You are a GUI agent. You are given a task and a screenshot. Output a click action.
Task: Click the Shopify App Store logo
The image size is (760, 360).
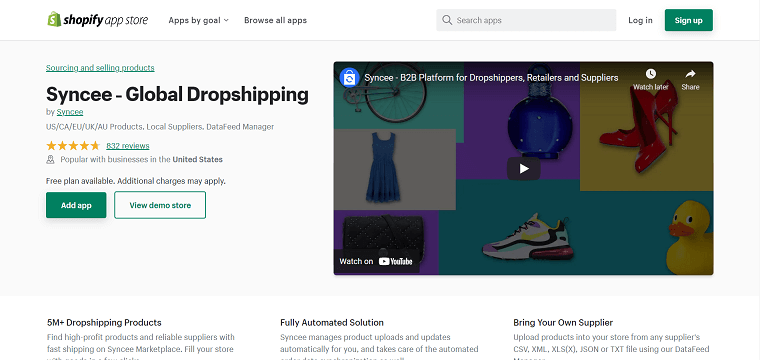97,20
